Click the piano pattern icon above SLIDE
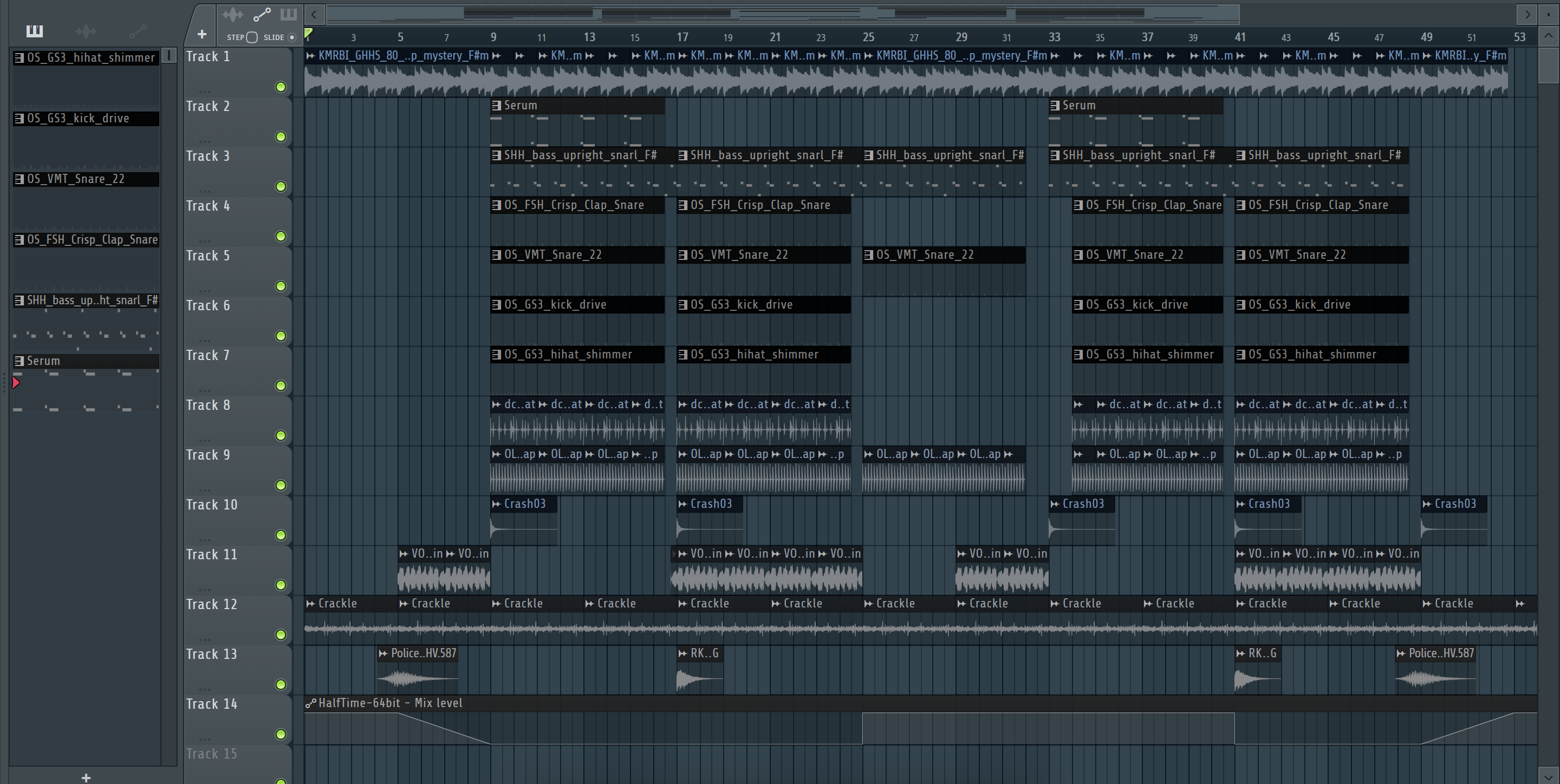Viewport: 1560px width, 784px height. [x=288, y=14]
